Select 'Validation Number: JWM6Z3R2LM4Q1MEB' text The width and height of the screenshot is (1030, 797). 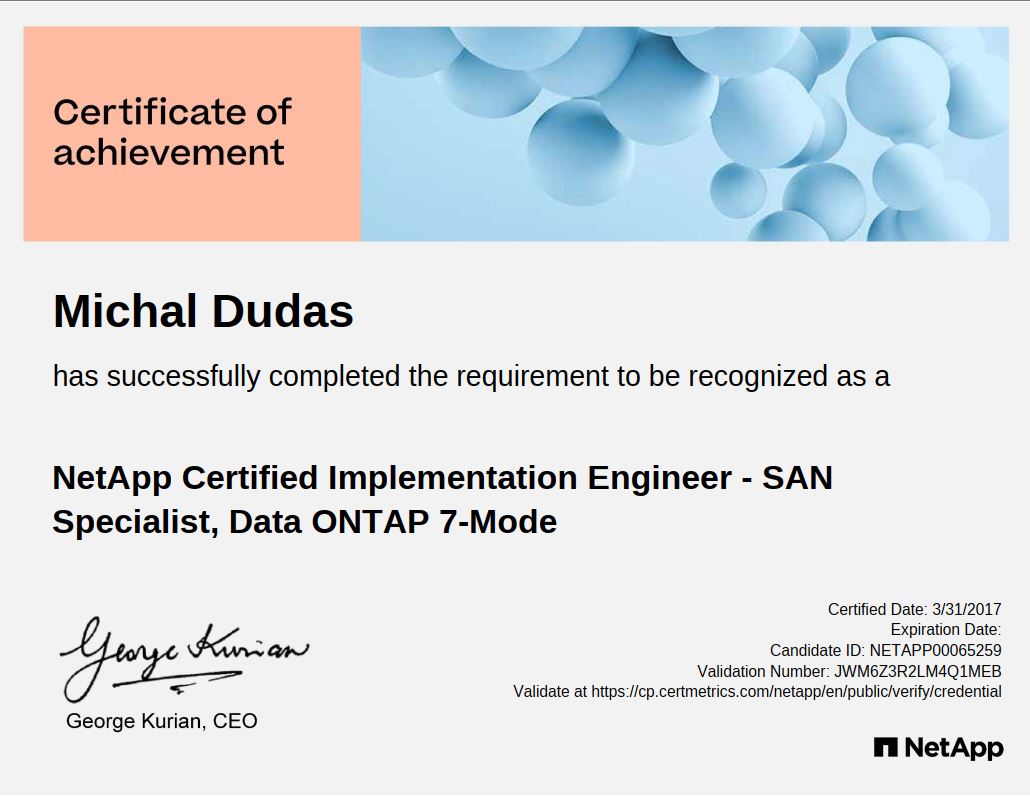(849, 672)
